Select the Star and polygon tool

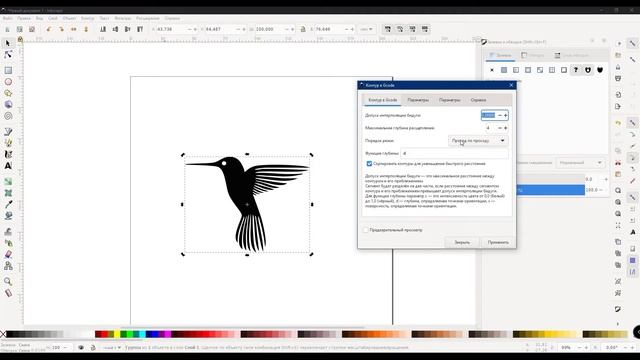[8, 93]
